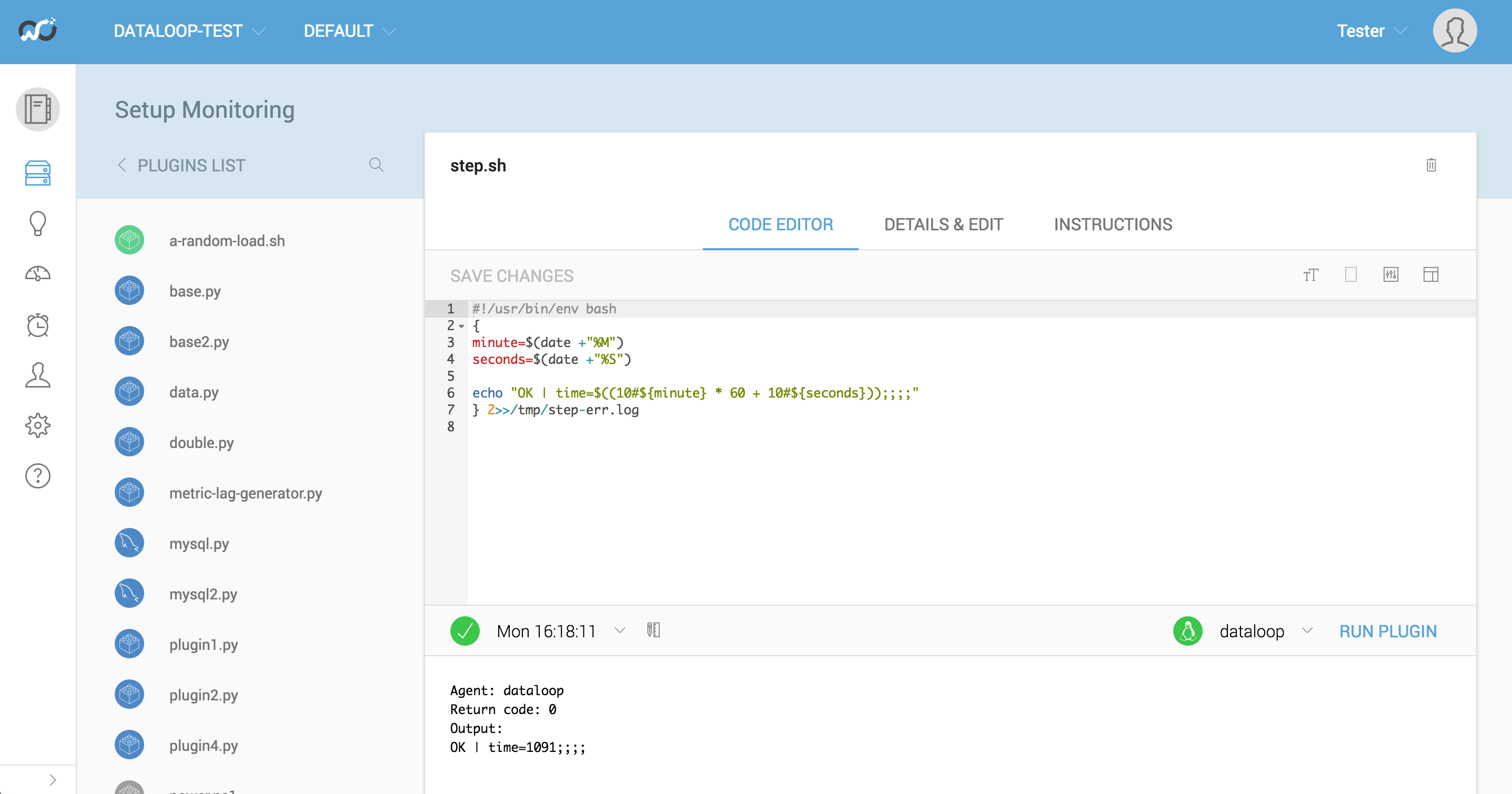Expand the sidebar with bottom chevron
Viewport: 1512px width, 794px height.
52,780
